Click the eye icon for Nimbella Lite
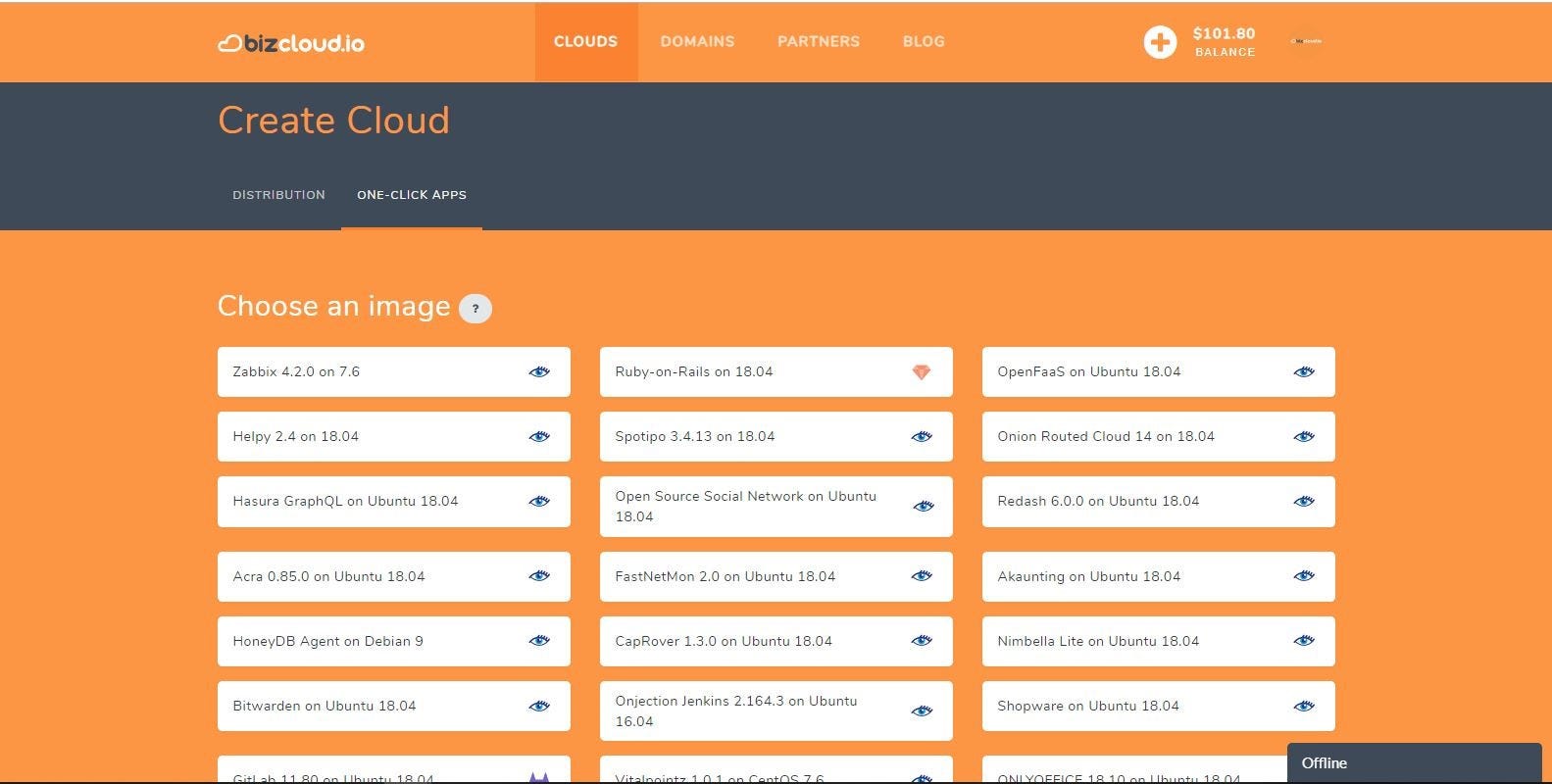The width and height of the screenshot is (1552, 784). pos(1304,641)
